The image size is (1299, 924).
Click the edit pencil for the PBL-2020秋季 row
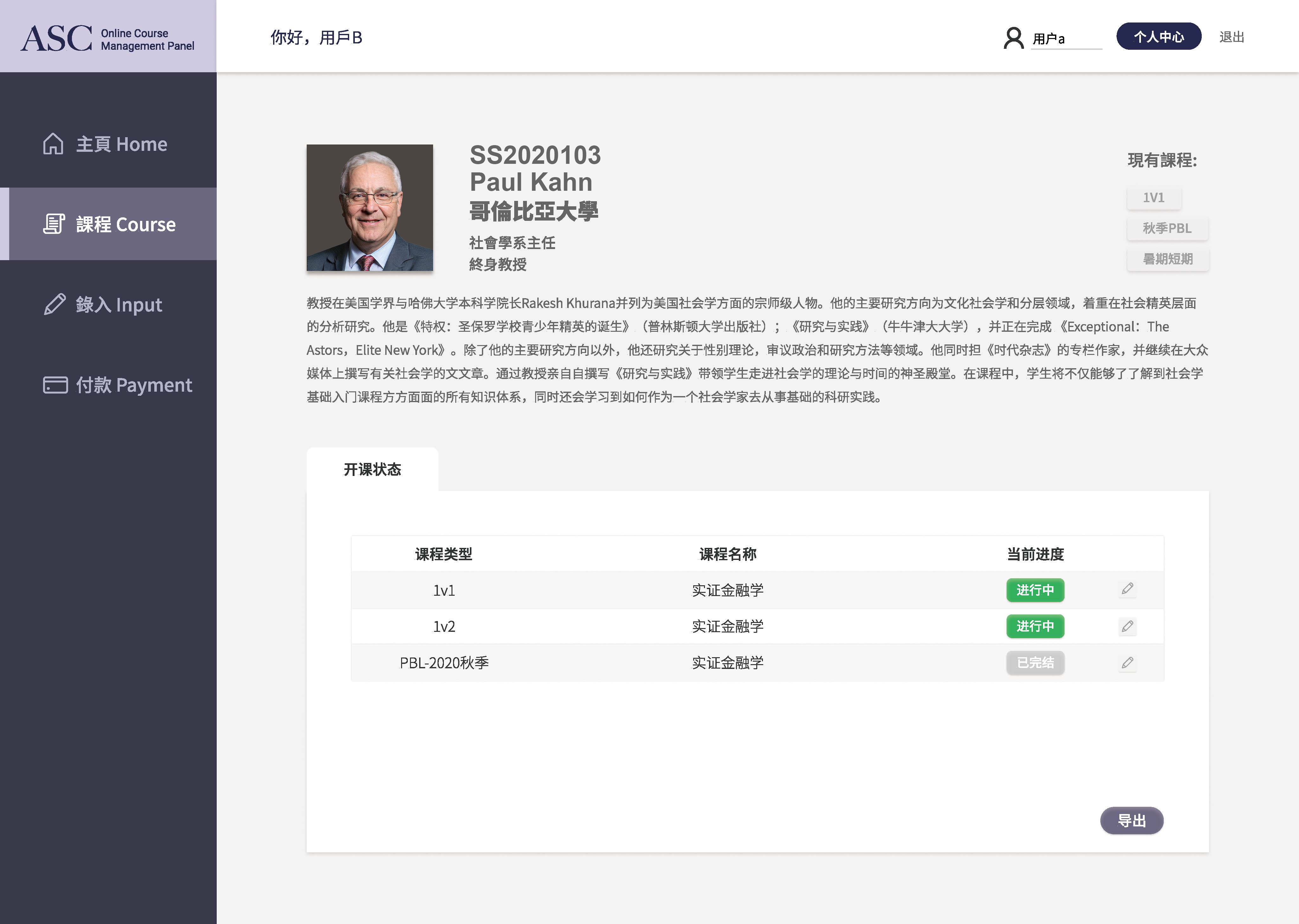[1127, 663]
